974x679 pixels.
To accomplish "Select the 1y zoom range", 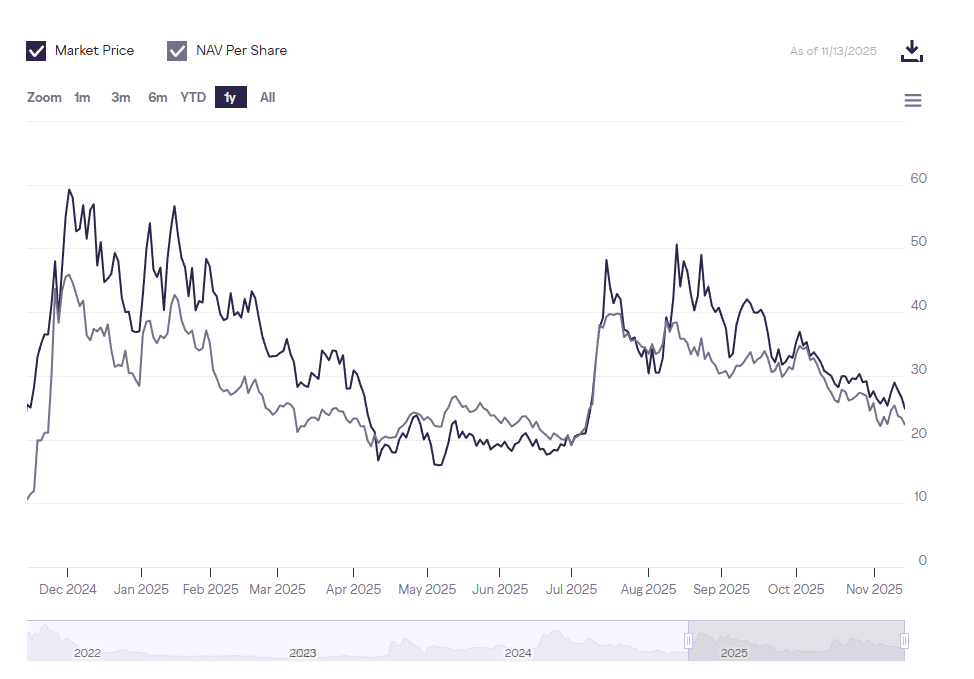I will (229, 97).
